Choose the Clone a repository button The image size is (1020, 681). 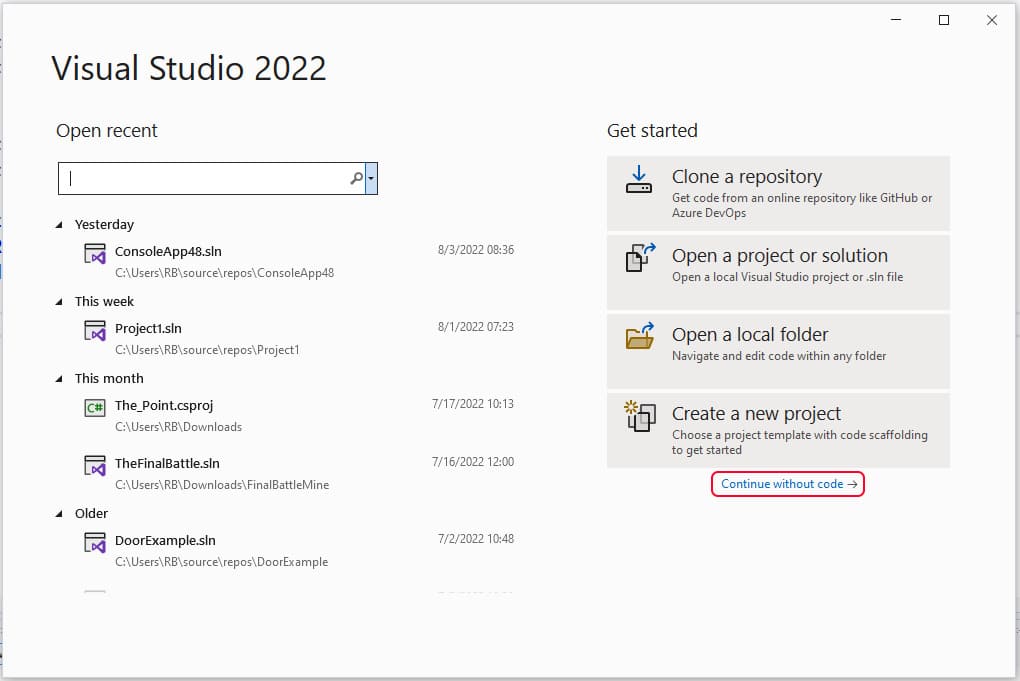click(778, 193)
